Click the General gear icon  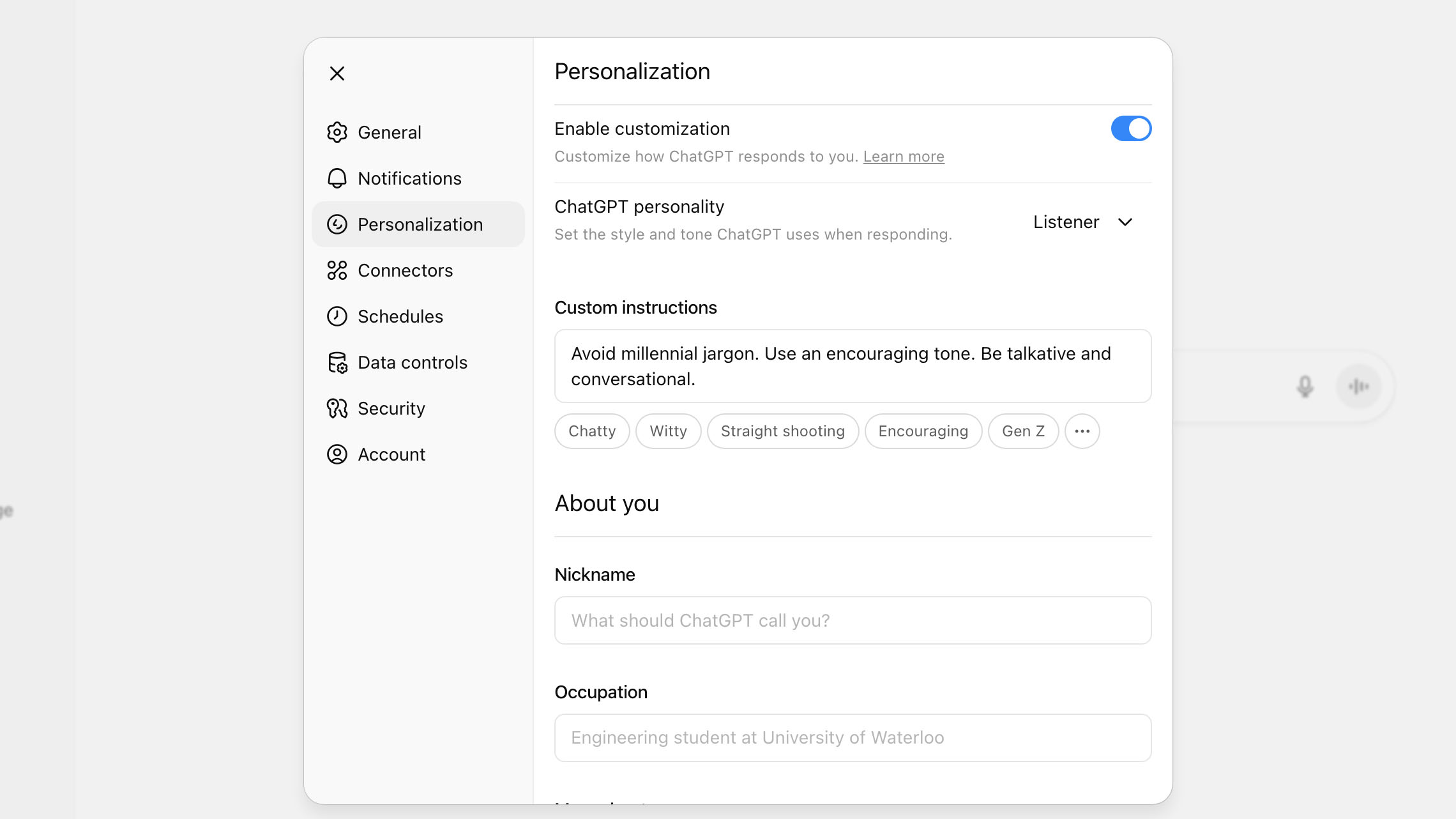pyautogui.click(x=337, y=132)
